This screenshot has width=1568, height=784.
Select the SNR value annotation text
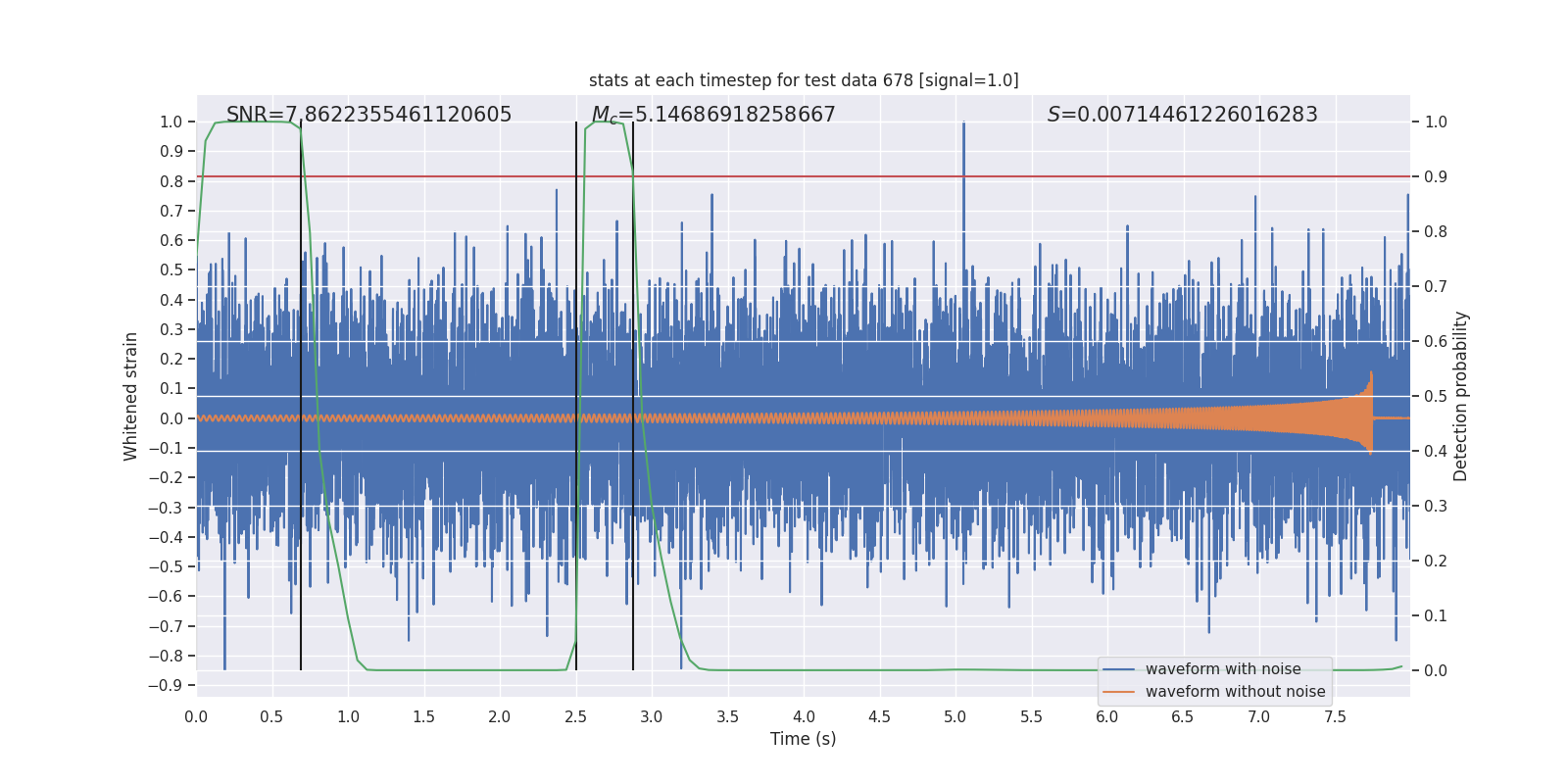click(x=368, y=115)
